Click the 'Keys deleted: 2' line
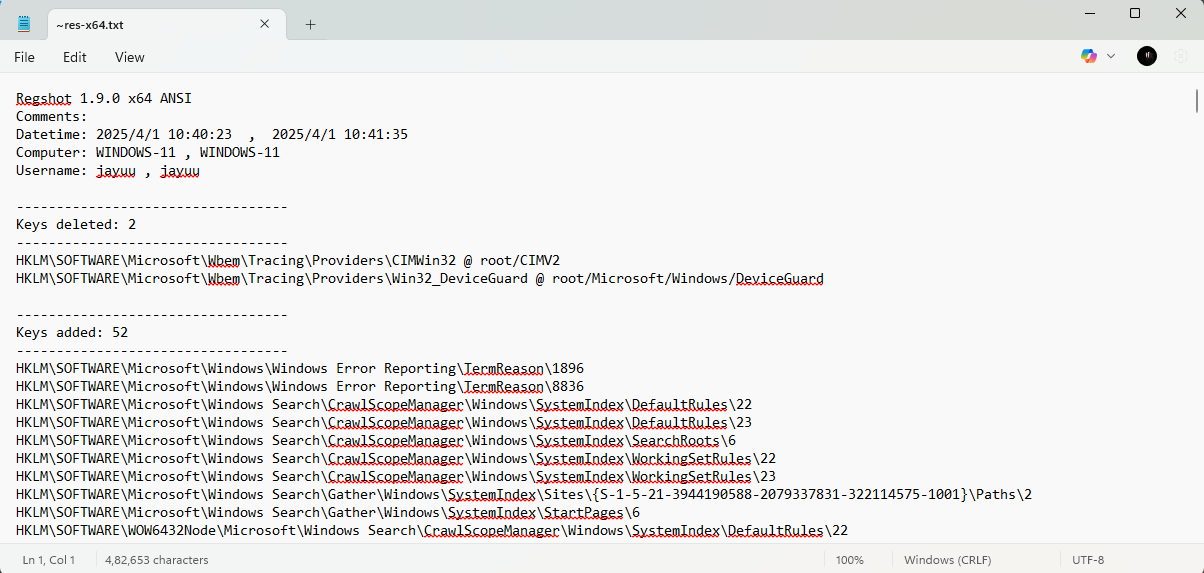The height and width of the screenshot is (573, 1204). point(76,224)
